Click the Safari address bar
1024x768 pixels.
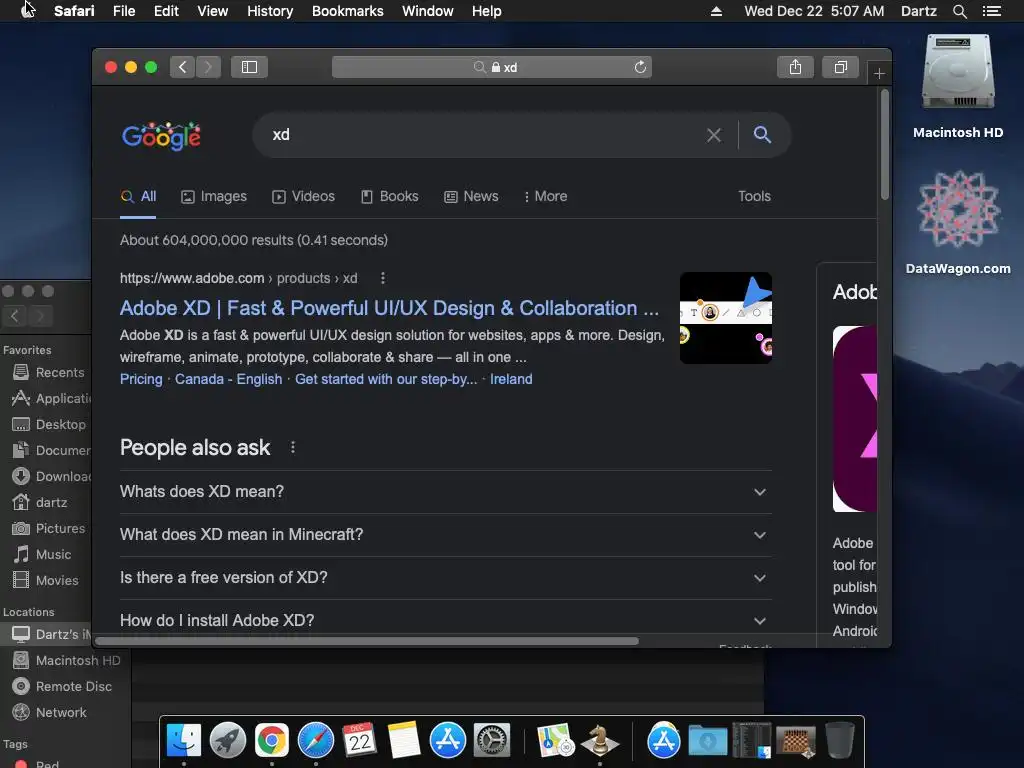(492, 67)
